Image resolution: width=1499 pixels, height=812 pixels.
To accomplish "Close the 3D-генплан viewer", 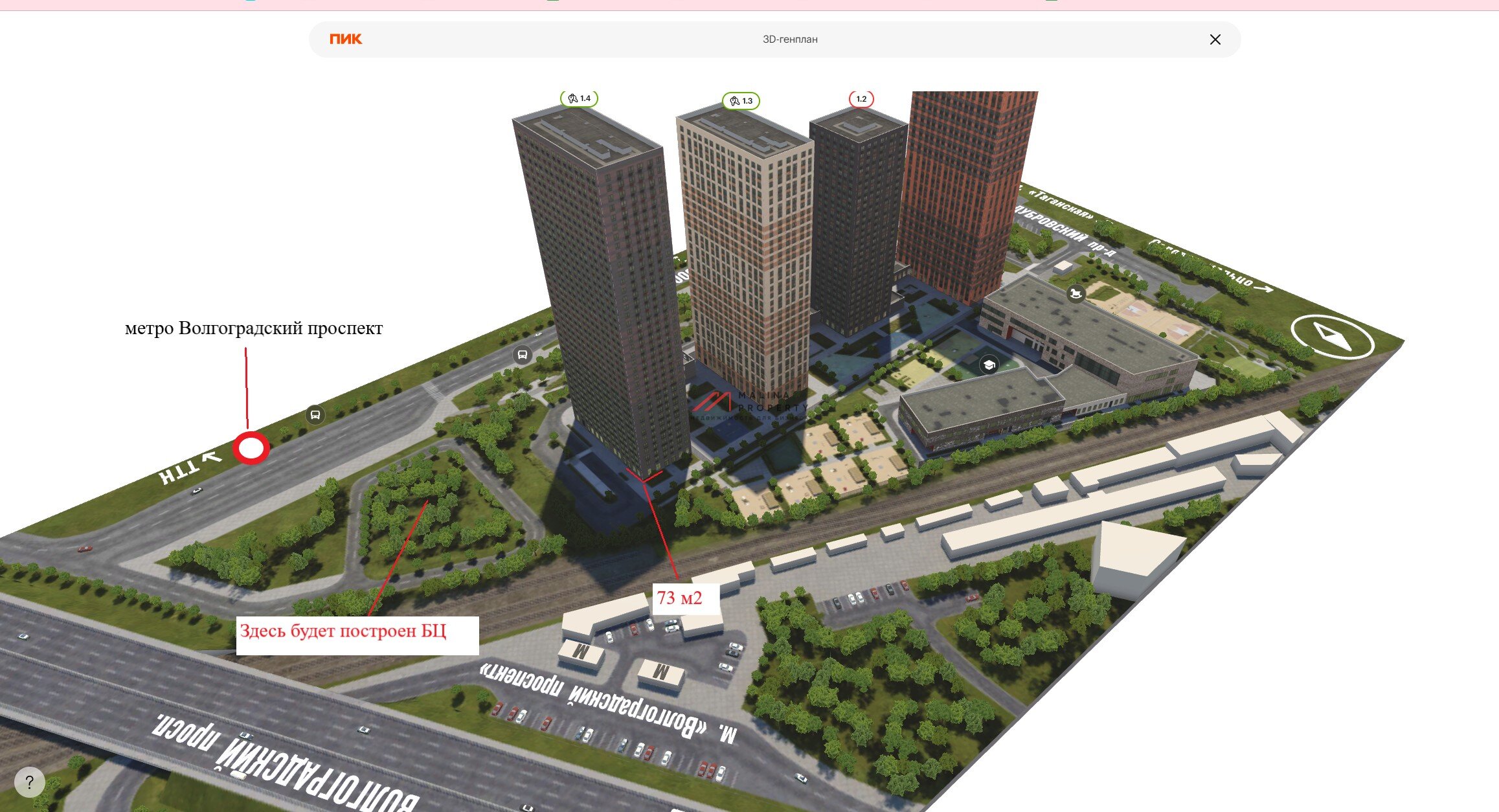I will pyautogui.click(x=1215, y=39).
